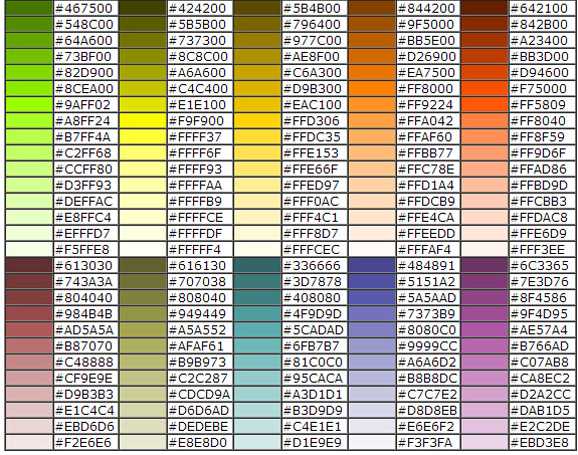Select the label #FFDCB9

pos(426,201)
